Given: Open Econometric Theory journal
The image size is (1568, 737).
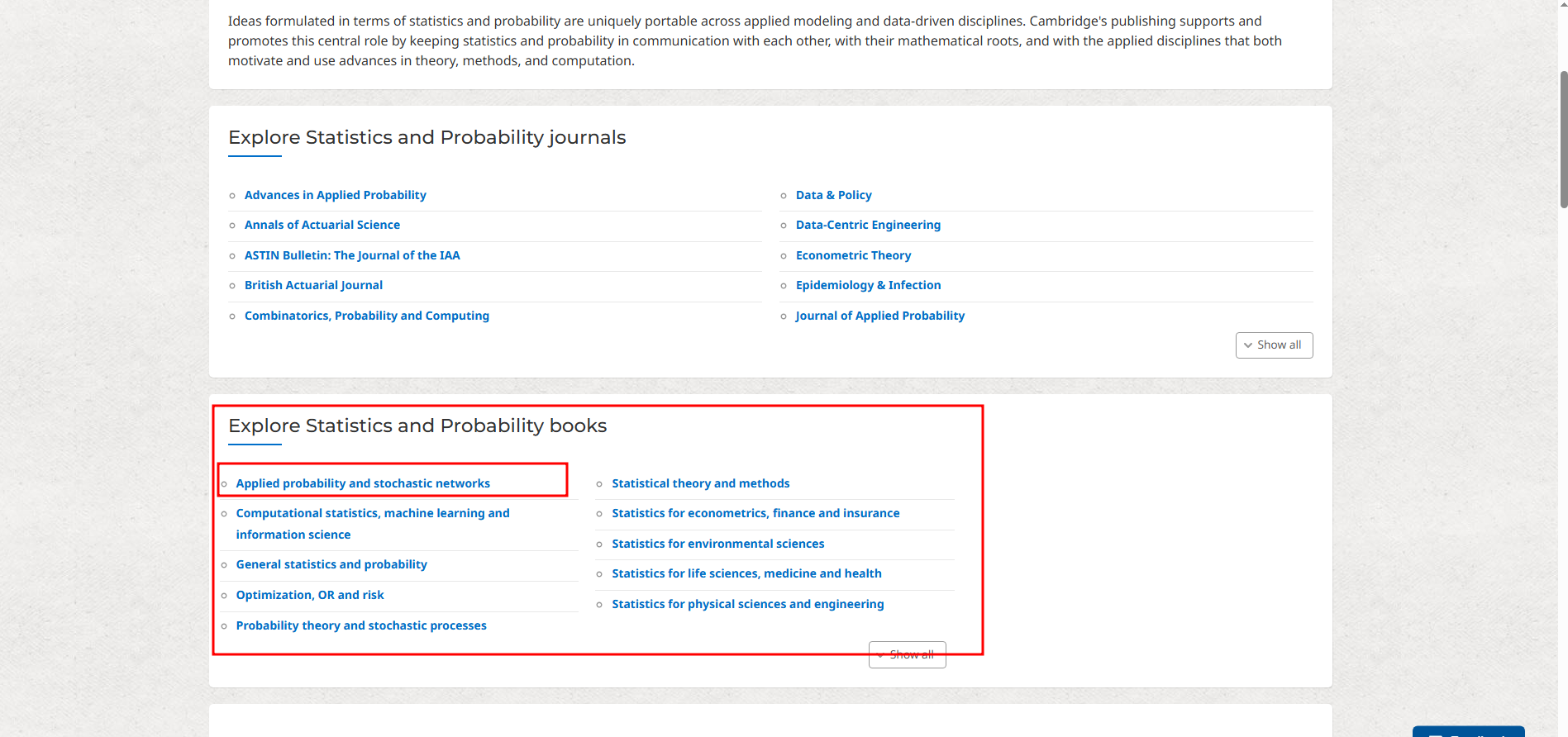Looking at the screenshot, I should tap(853, 255).
